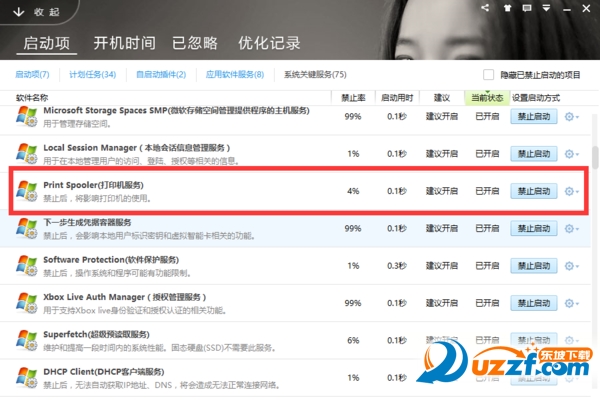
Task: Click 禁止启动 for Xbox Live Auth Manager
Action: pyautogui.click(x=534, y=303)
